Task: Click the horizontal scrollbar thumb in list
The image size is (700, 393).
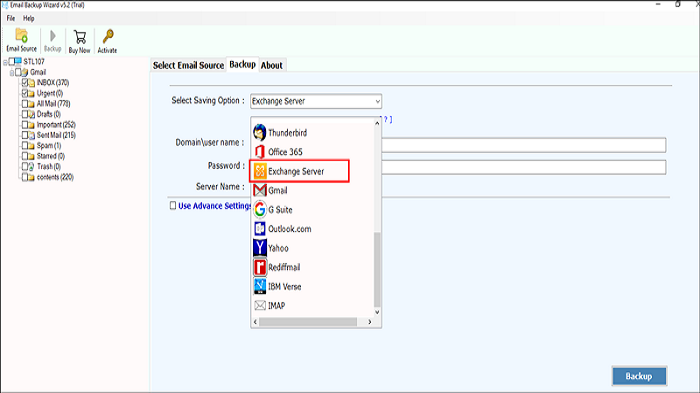Action: [308, 322]
